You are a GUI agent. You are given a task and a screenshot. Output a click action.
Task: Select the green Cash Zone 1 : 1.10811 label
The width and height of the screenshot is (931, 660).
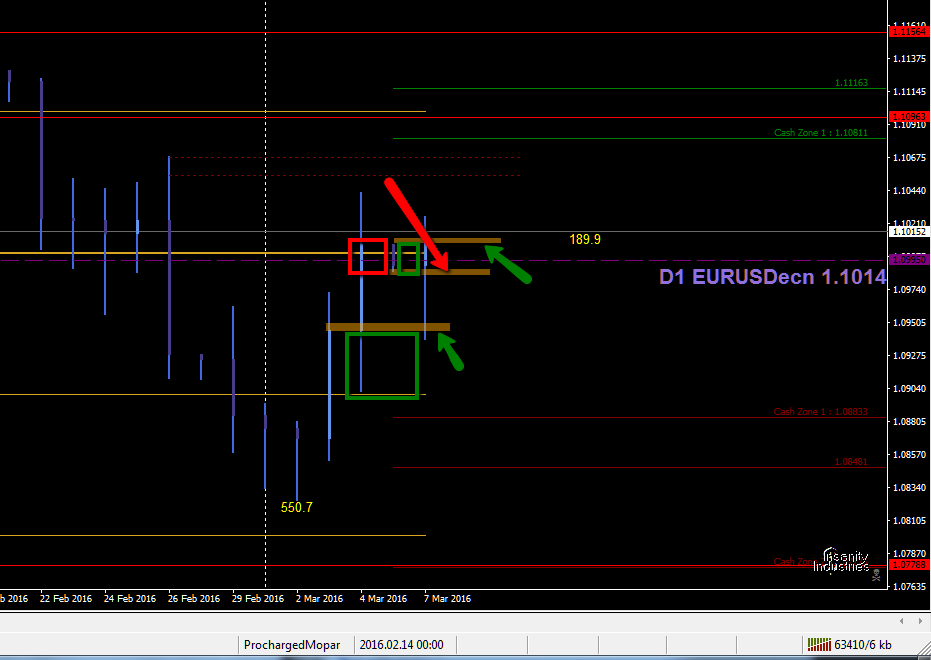pyautogui.click(x=821, y=132)
